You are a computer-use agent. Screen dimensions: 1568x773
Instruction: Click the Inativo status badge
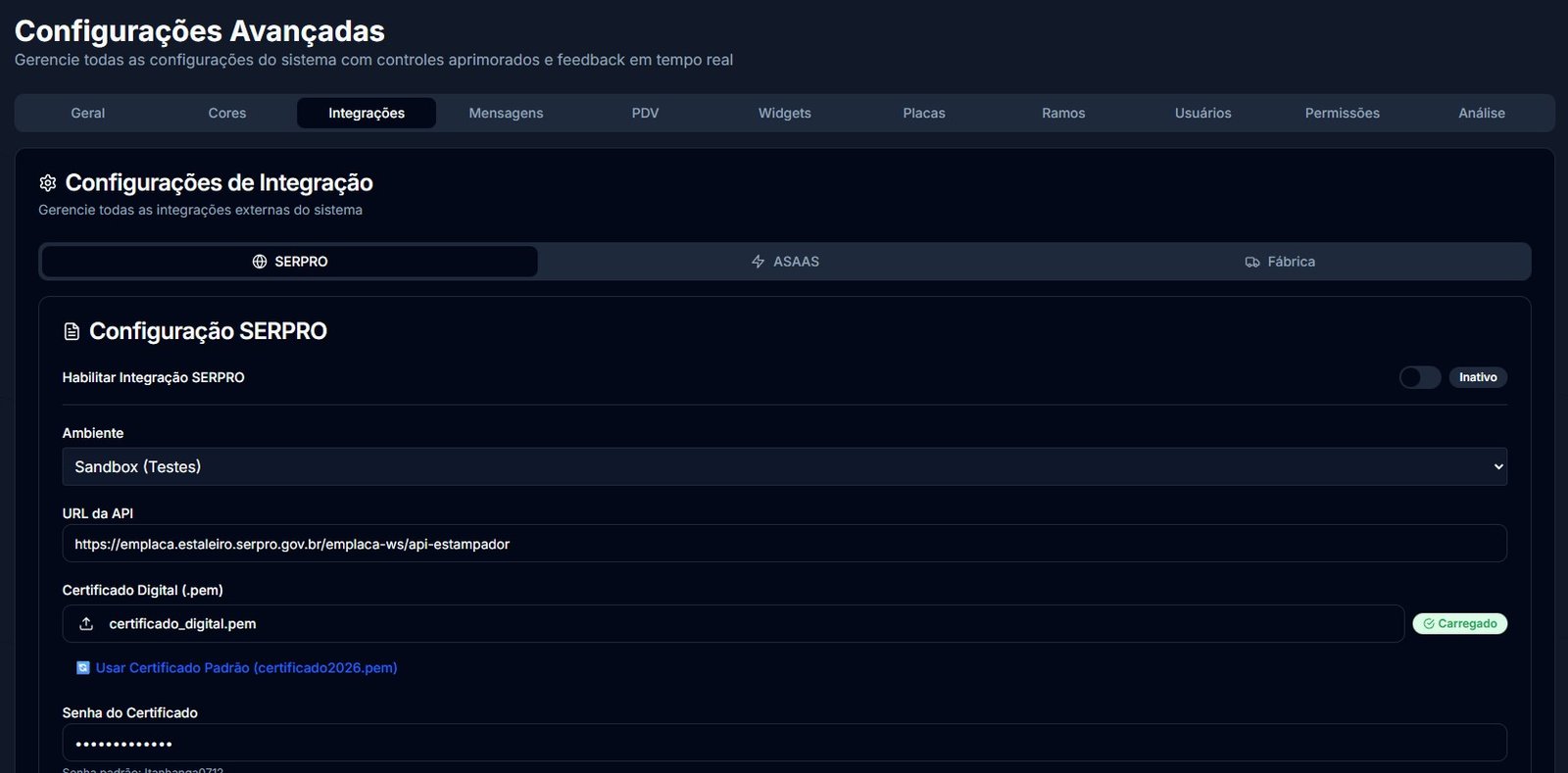pyautogui.click(x=1477, y=377)
